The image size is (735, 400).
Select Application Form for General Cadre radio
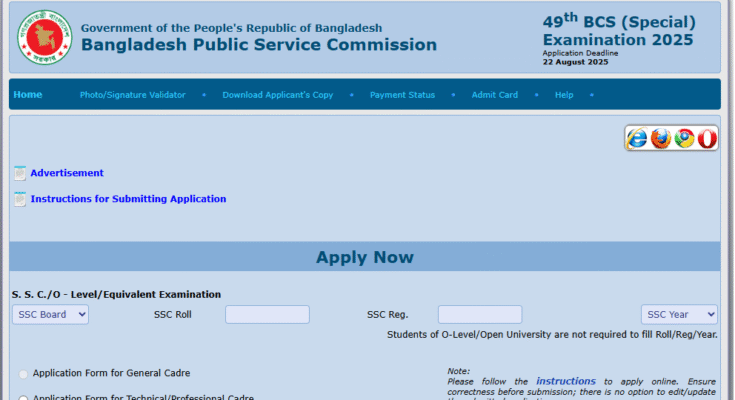[23, 374]
